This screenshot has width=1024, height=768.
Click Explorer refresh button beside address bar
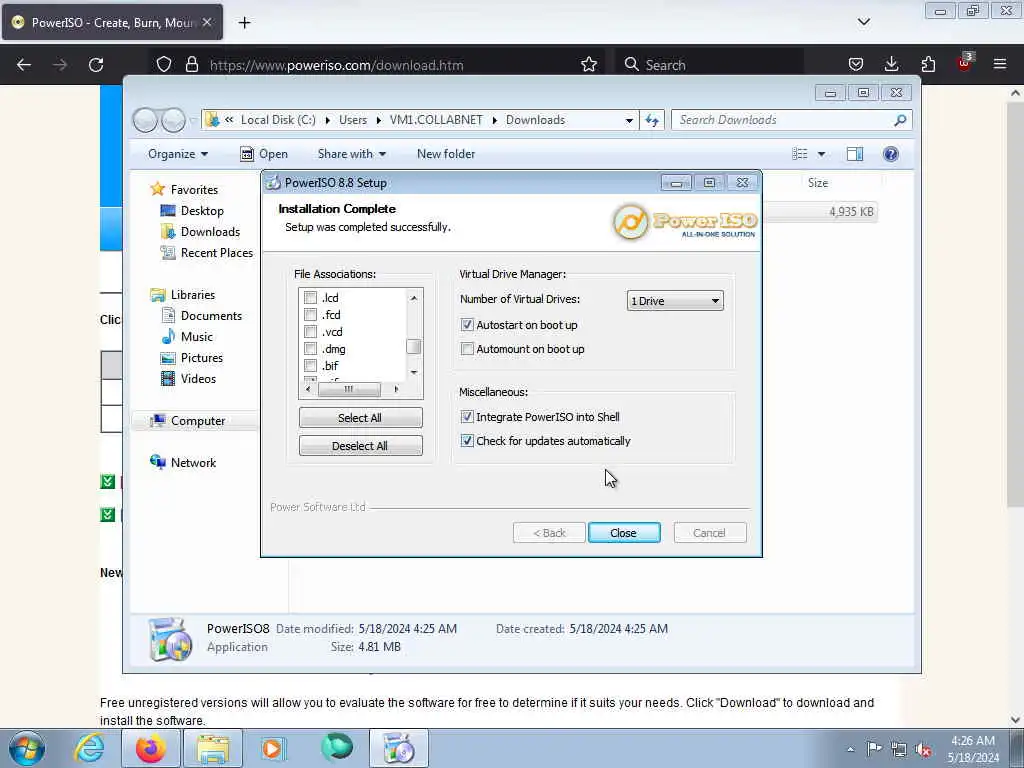[x=652, y=120]
